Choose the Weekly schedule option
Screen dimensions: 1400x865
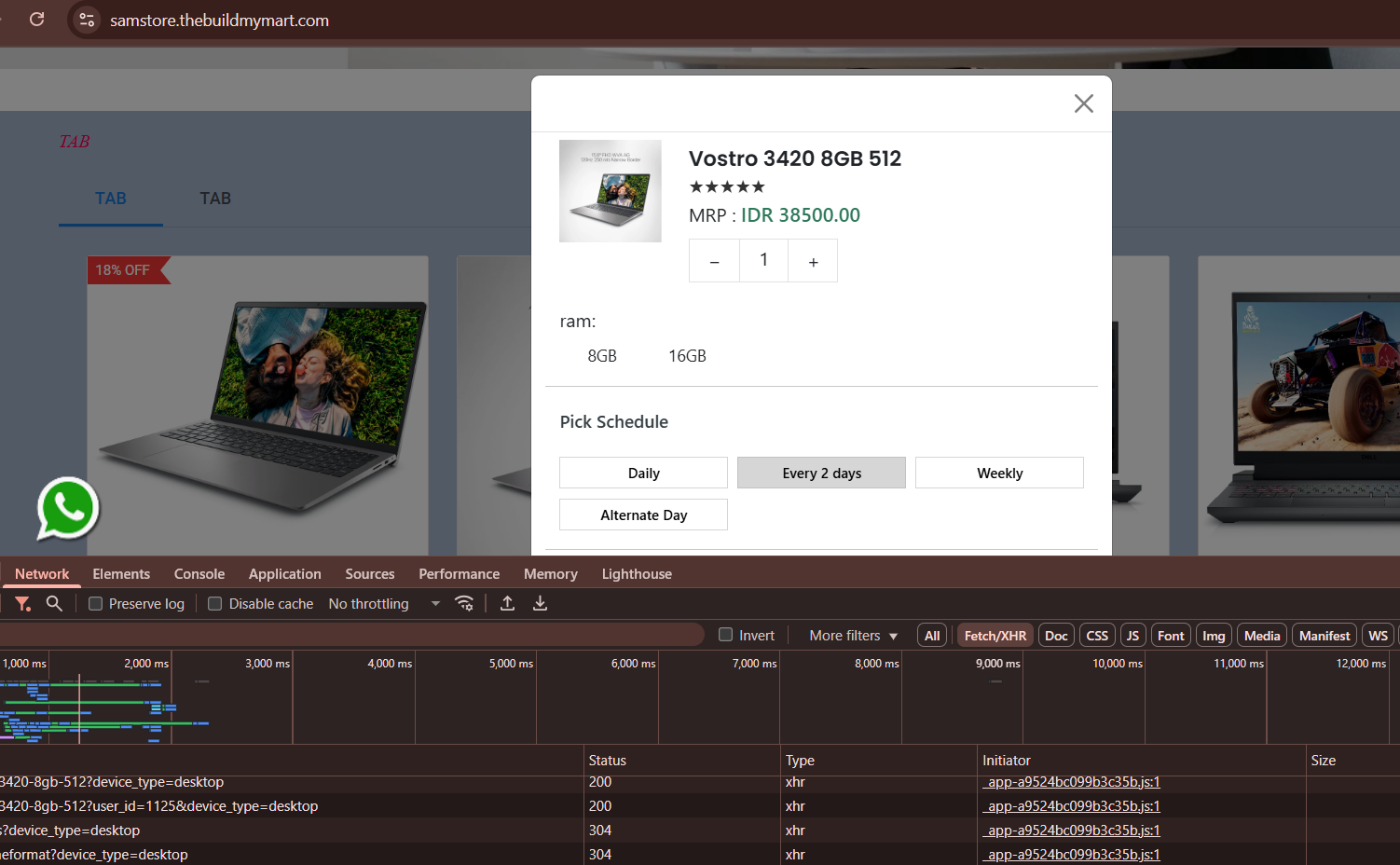pos(999,473)
